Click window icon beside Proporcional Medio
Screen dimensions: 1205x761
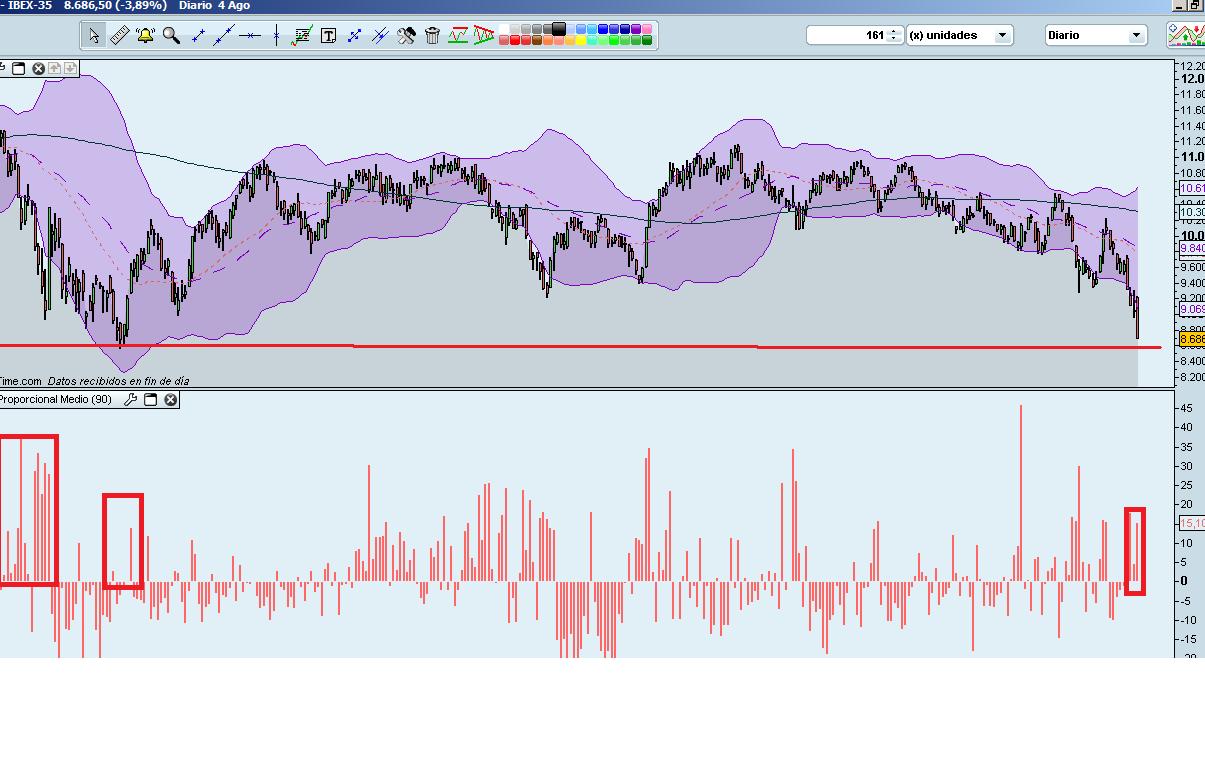pos(150,400)
